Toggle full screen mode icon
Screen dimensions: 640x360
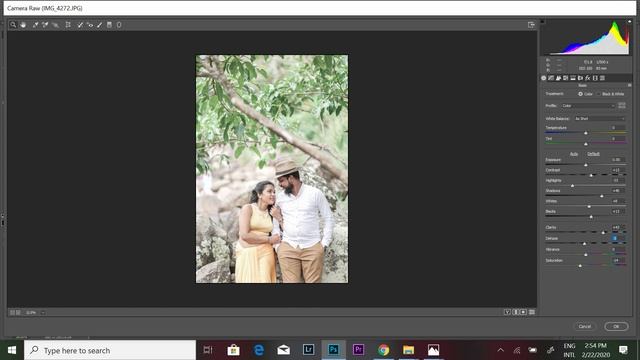(x=531, y=25)
